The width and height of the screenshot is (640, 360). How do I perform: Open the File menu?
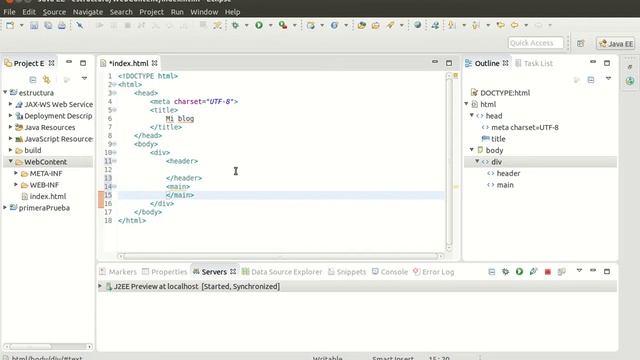(x=9, y=12)
